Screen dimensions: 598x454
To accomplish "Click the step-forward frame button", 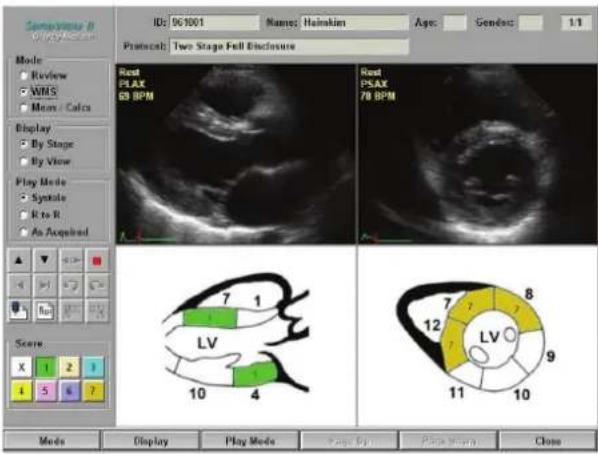I will 45,285.
